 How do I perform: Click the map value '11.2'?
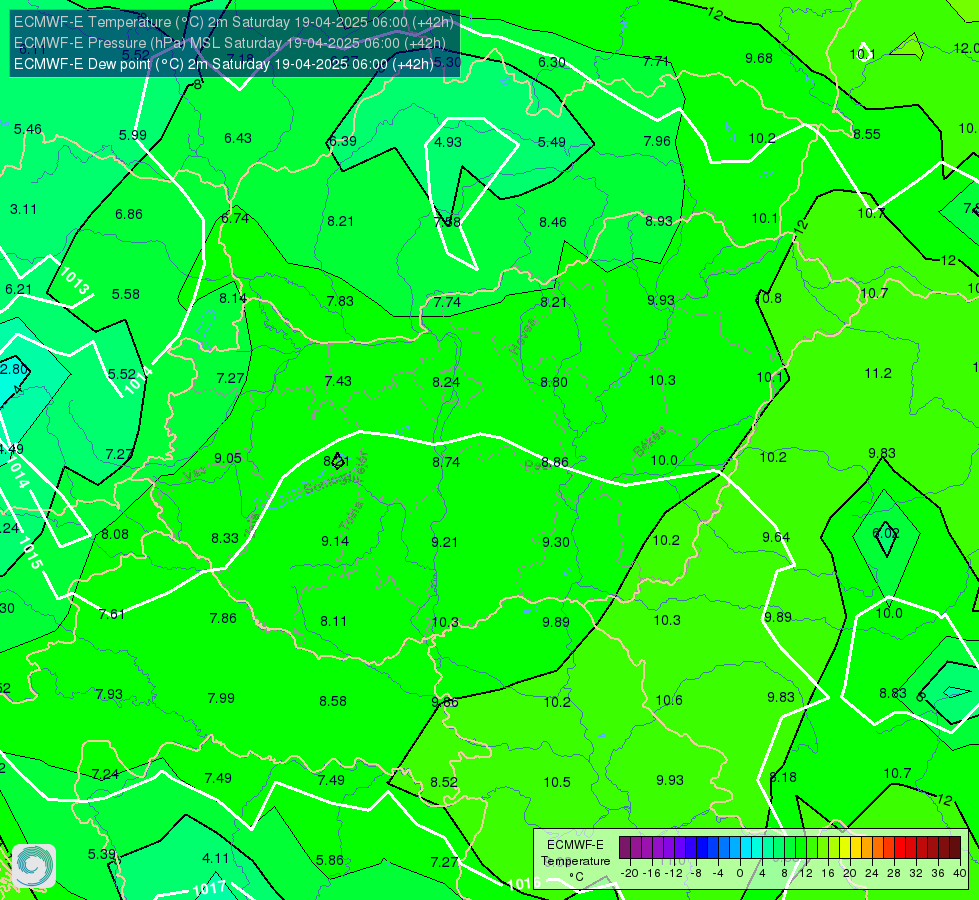[878, 373]
